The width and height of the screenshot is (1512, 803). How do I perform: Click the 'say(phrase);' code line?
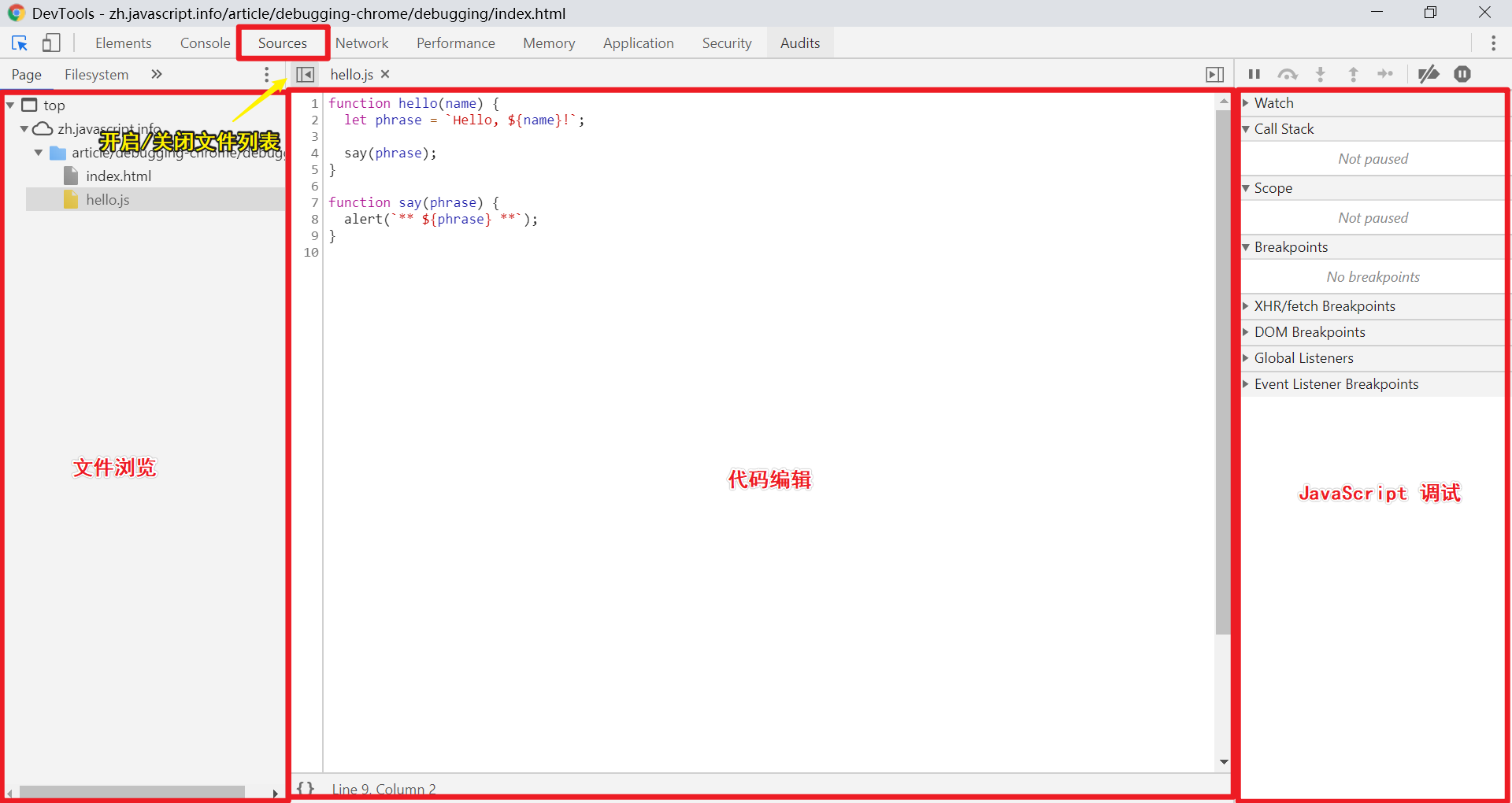click(390, 154)
